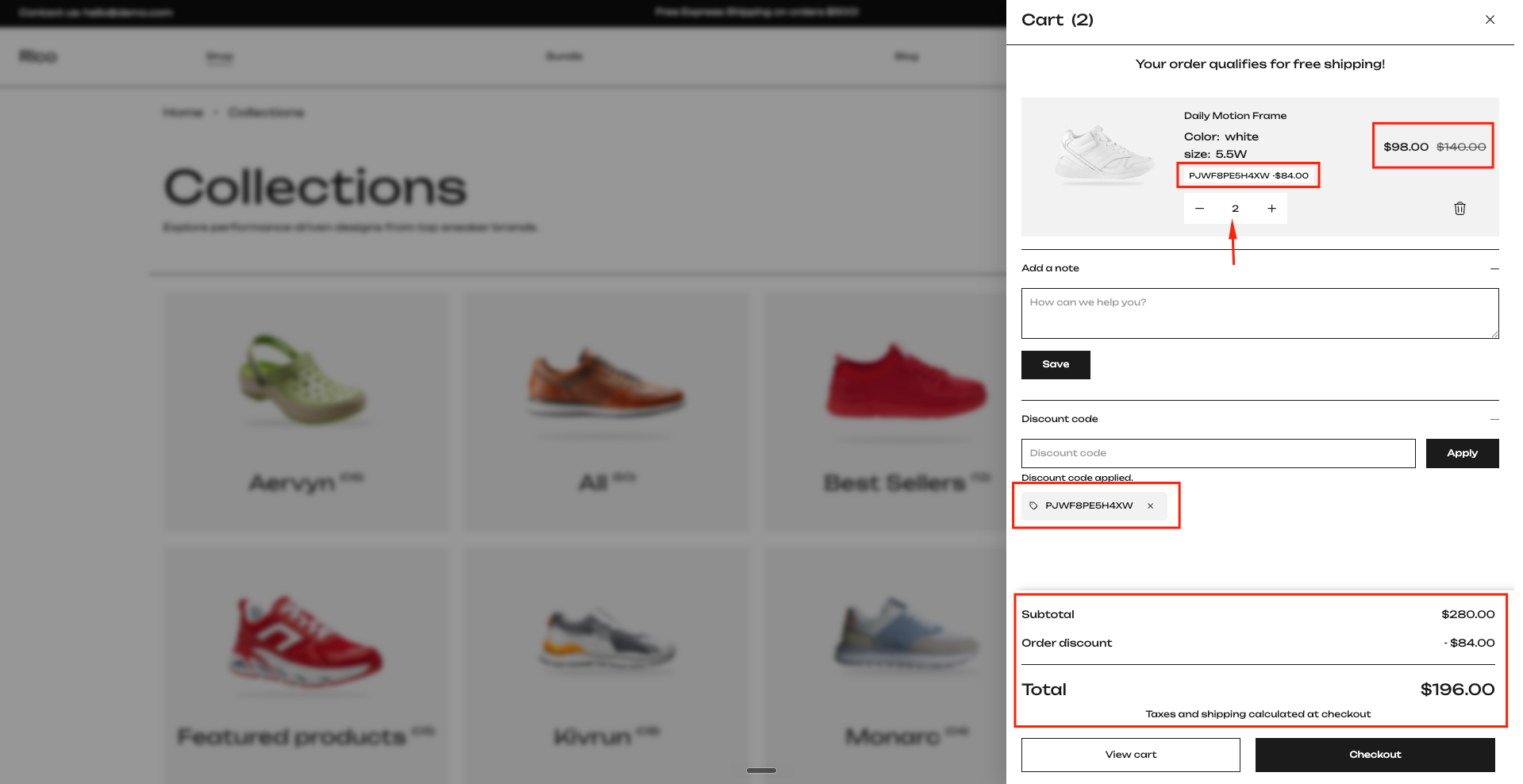1523x784 pixels.
Task: Save the order note
Action: click(x=1056, y=365)
